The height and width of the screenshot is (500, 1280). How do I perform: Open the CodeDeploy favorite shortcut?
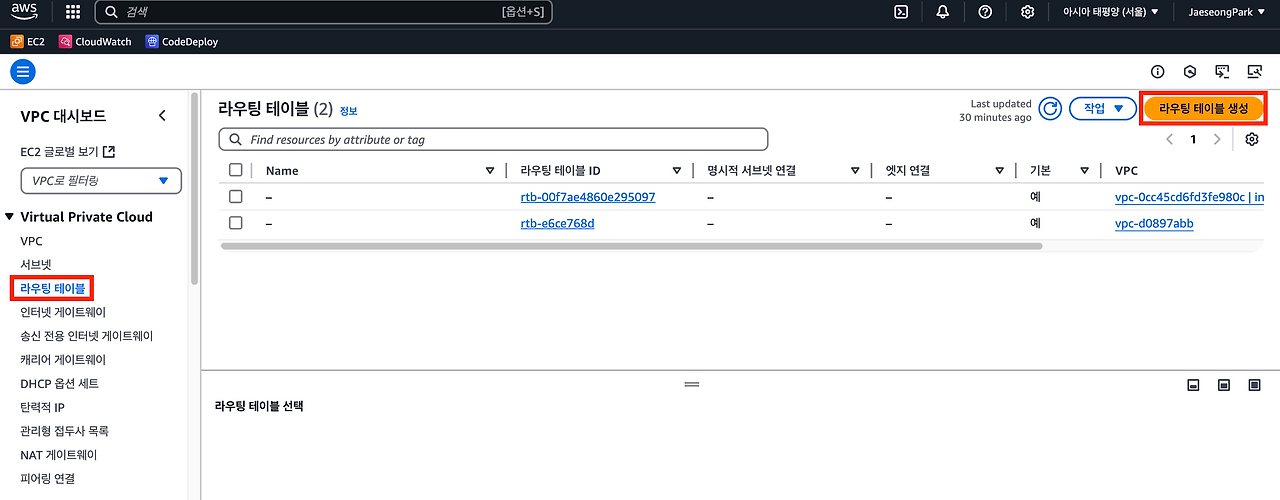point(181,42)
